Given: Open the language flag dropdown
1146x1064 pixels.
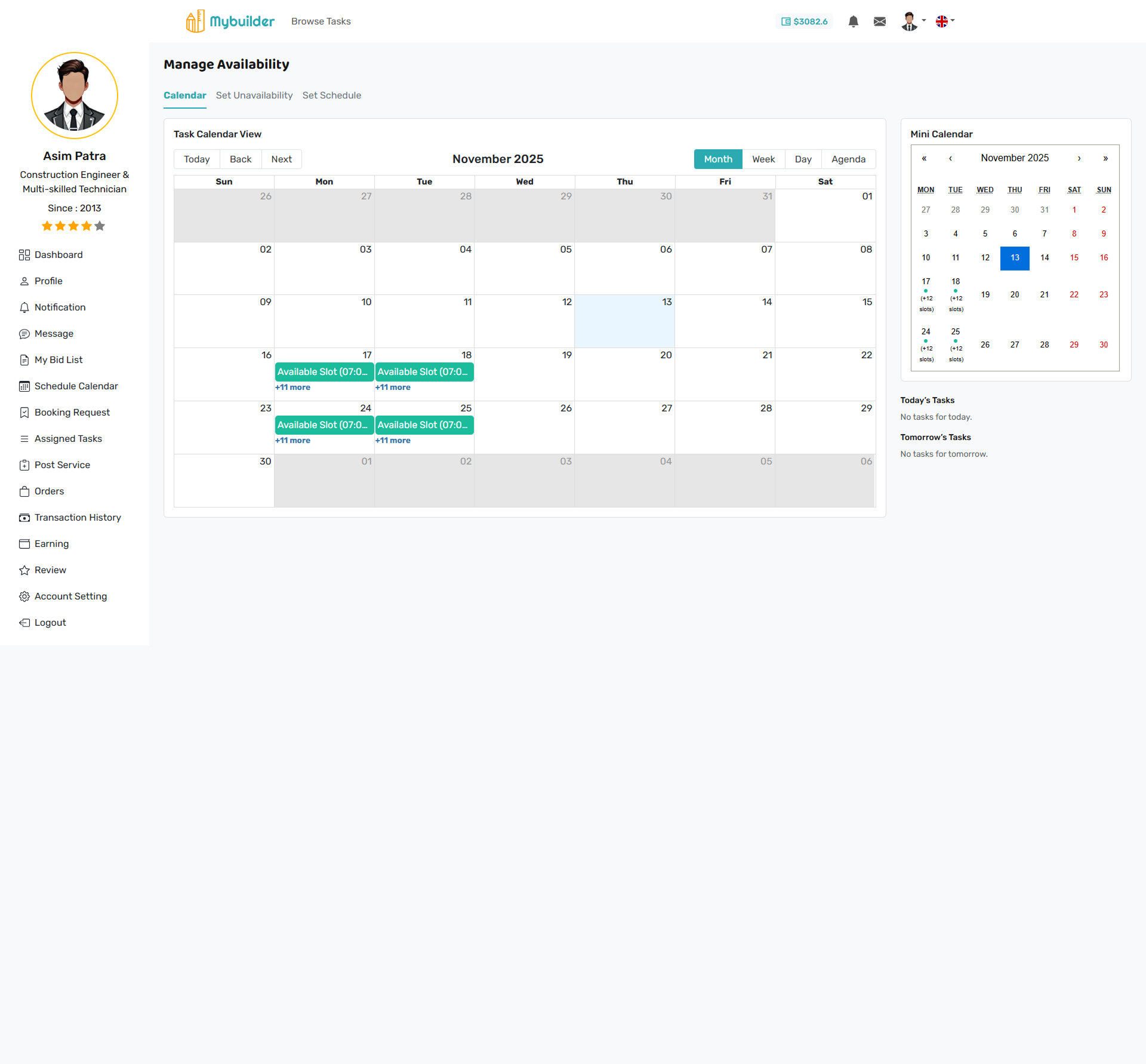Looking at the screenshot, I should point(945,21).
